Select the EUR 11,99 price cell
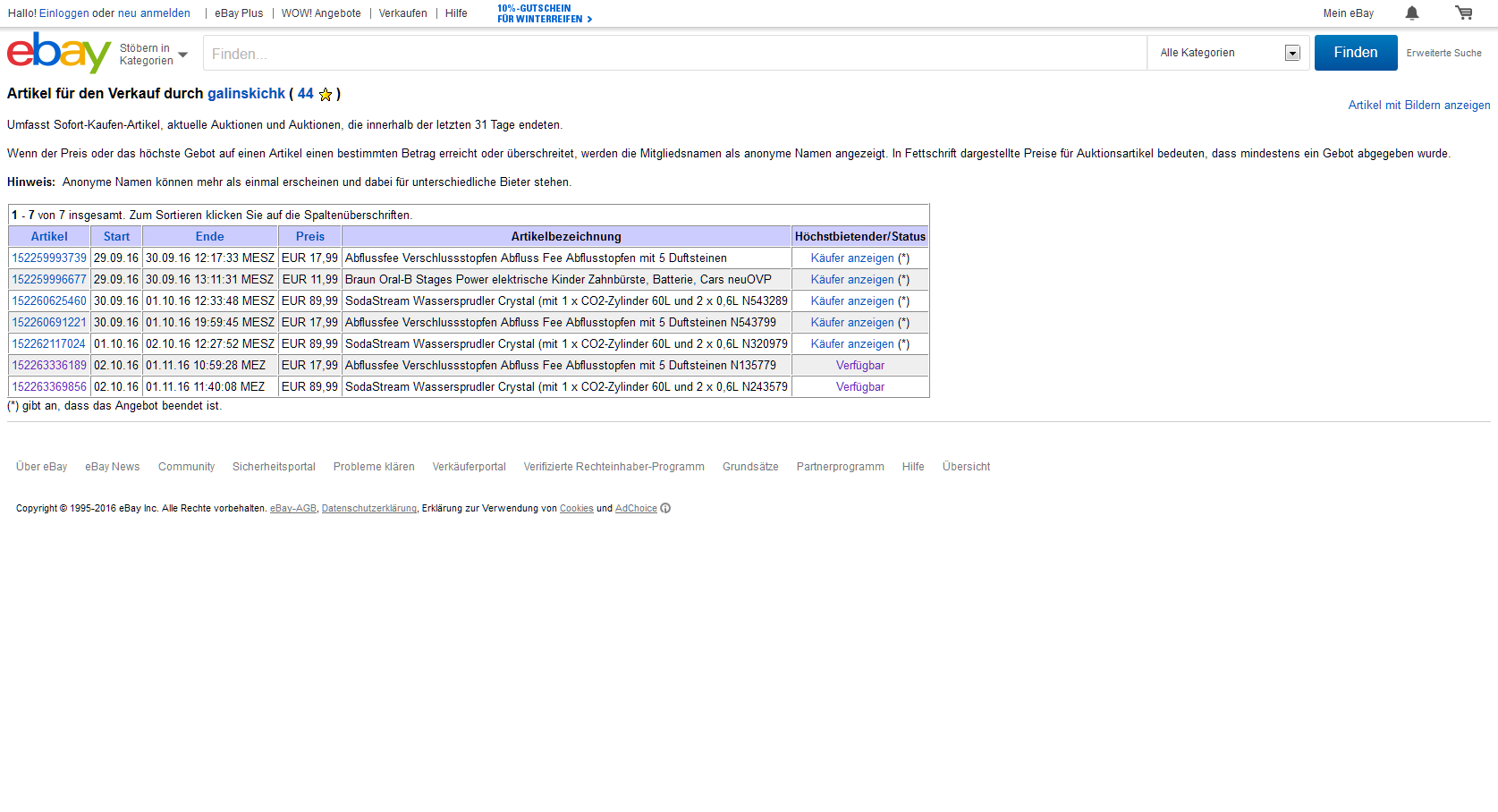Image resolution: width=1498 pixels, height=812 pixels. pyautogui.click(x=310, y=280)
